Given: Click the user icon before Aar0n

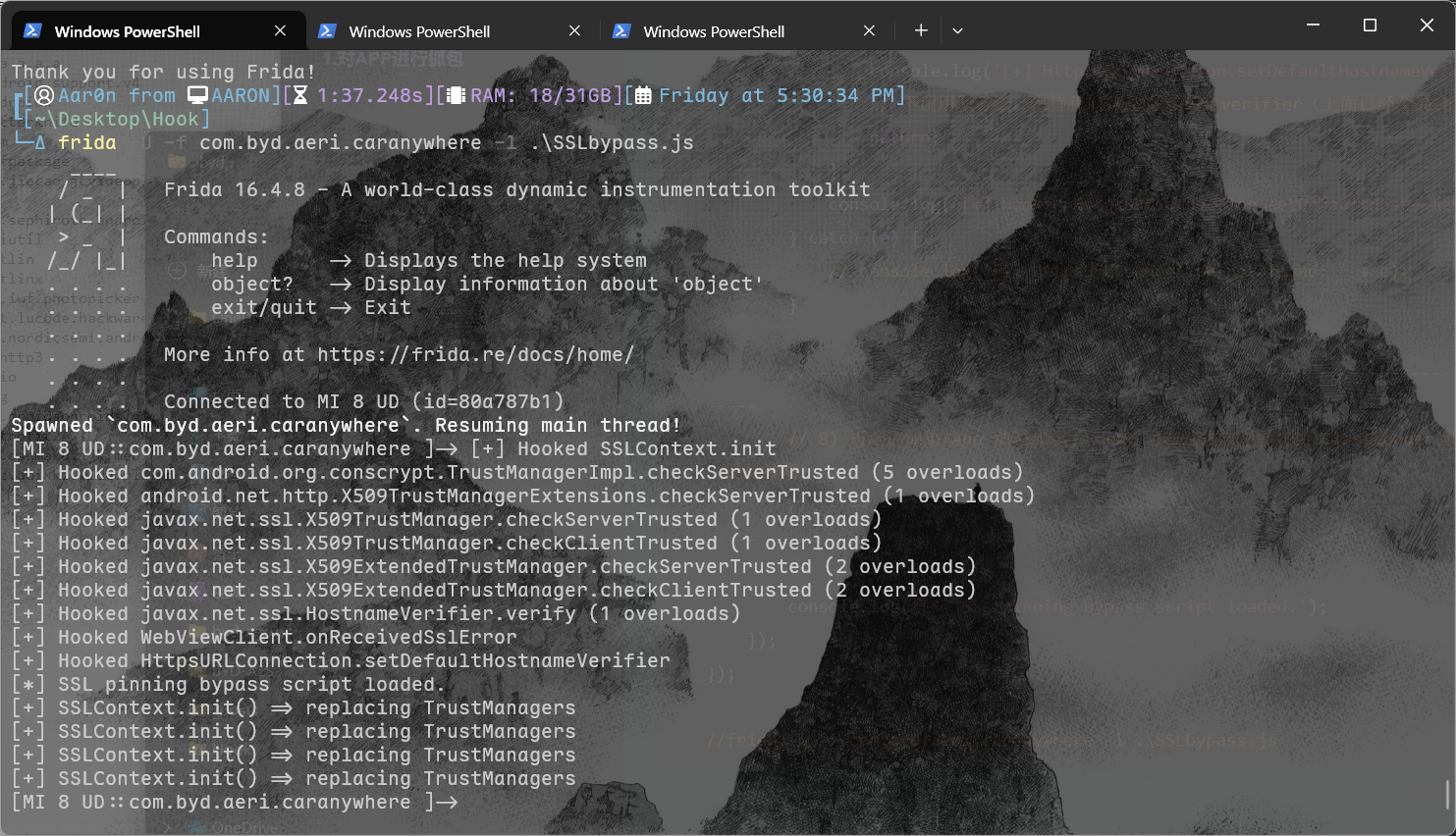Looking at the screenshot, I should click(44, 95).
